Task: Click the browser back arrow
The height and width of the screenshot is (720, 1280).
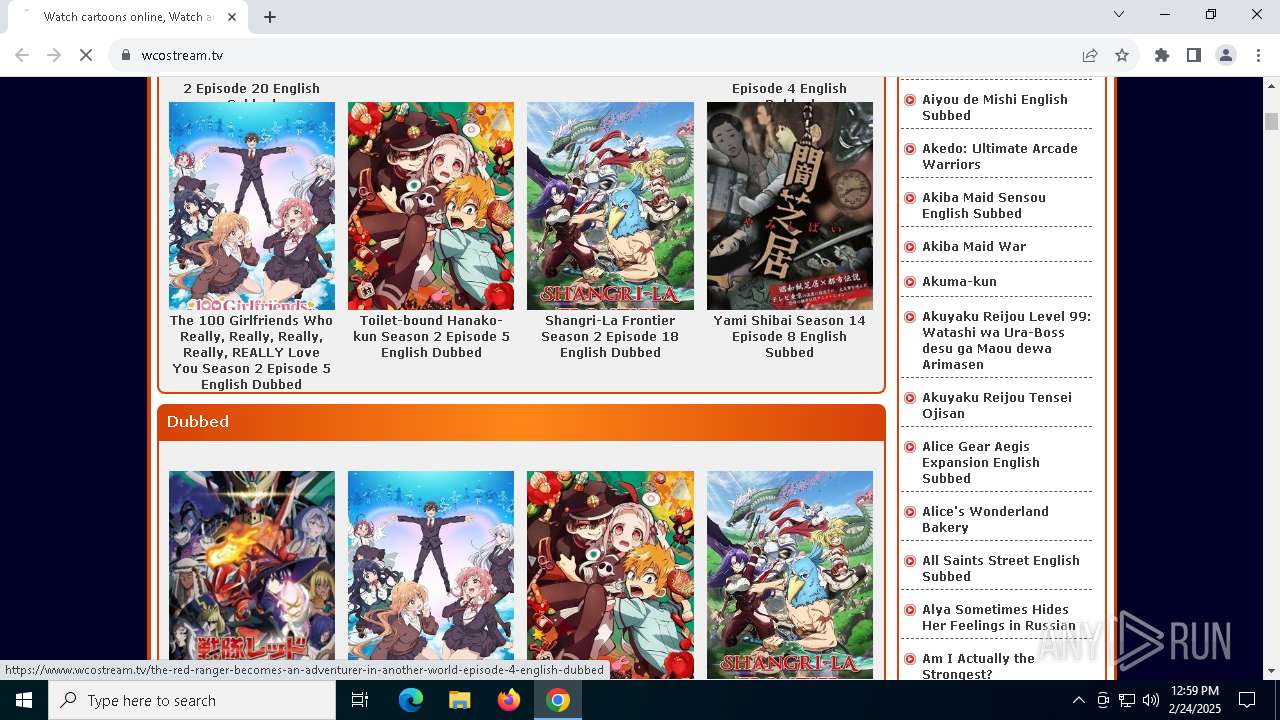Action: [x=22, y=55]
